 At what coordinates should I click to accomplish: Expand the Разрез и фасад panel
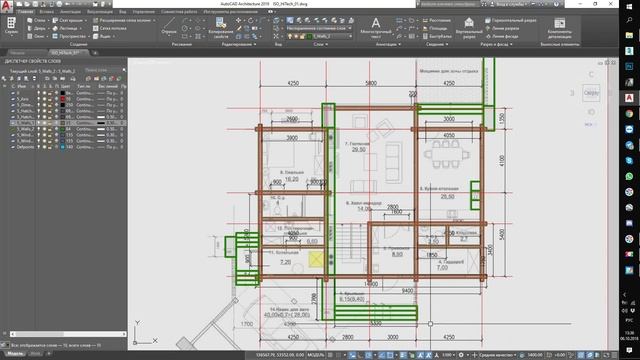[x=496, y=44]
